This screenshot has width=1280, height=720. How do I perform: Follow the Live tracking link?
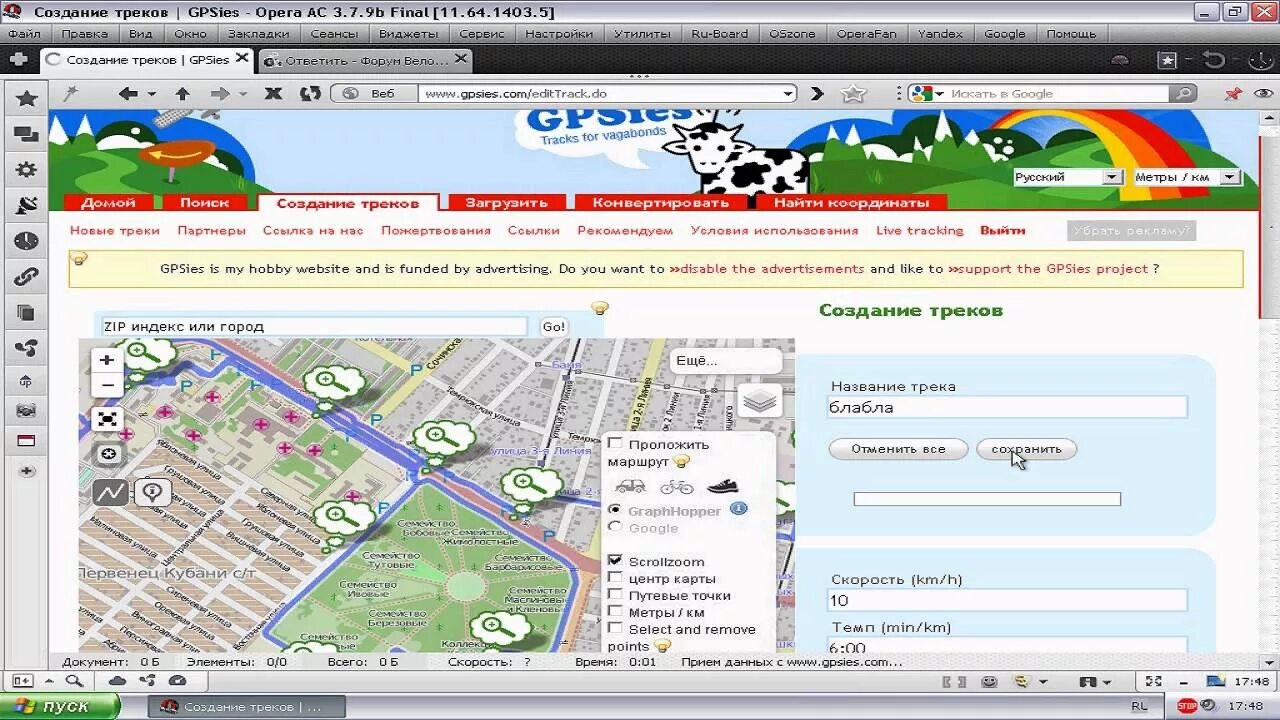coord(919,230)
